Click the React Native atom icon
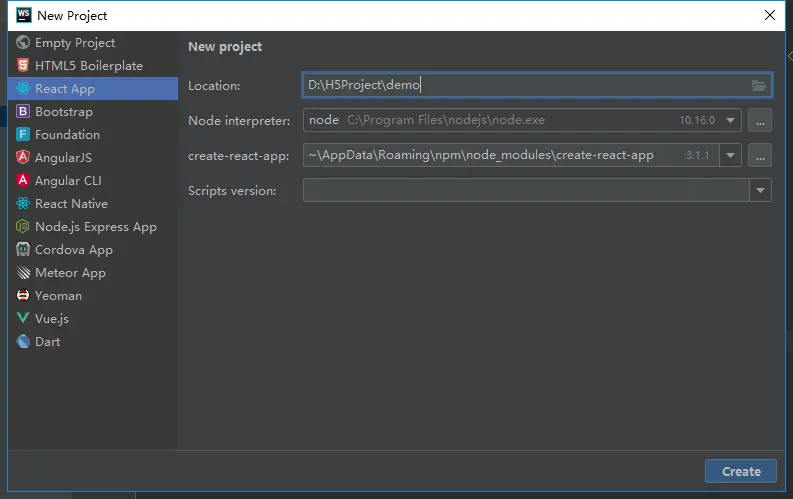Viewport: 793px width, 499px height. coord(23,203)
